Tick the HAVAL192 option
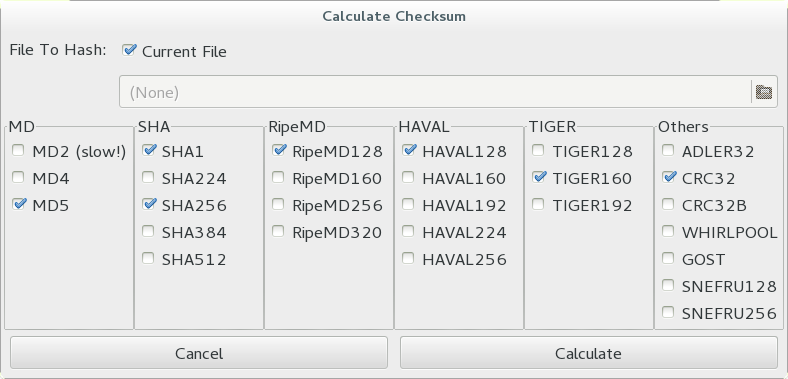788x379 pixels. (408, 204)
